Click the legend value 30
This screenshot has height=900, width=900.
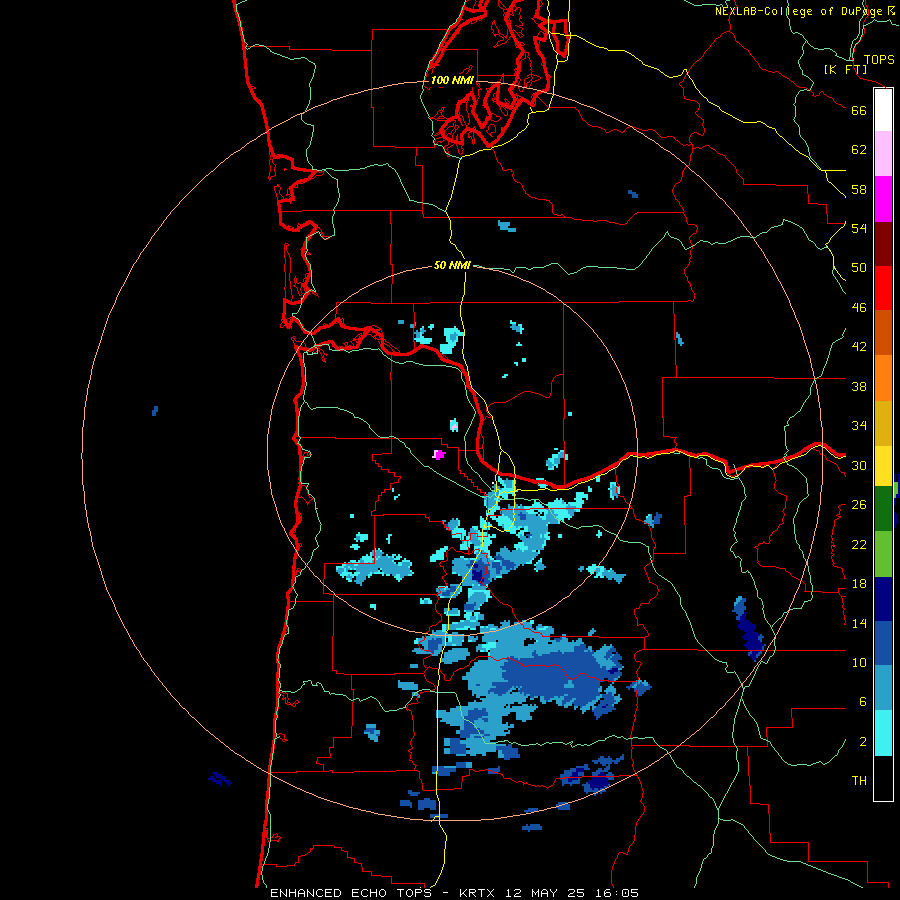pyautogui.click(x=859, y=465)
